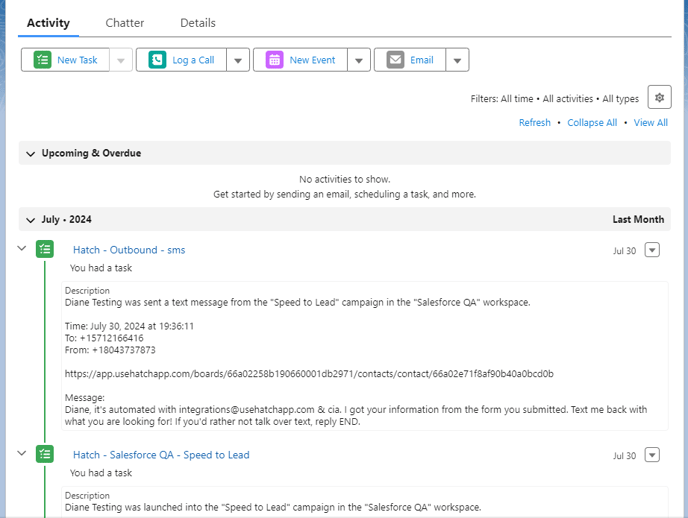This screenshot has width=688, height=518.
Task: Click the purple New Event calendar icon
Action: pyautogui.click(x=274, y=60)
